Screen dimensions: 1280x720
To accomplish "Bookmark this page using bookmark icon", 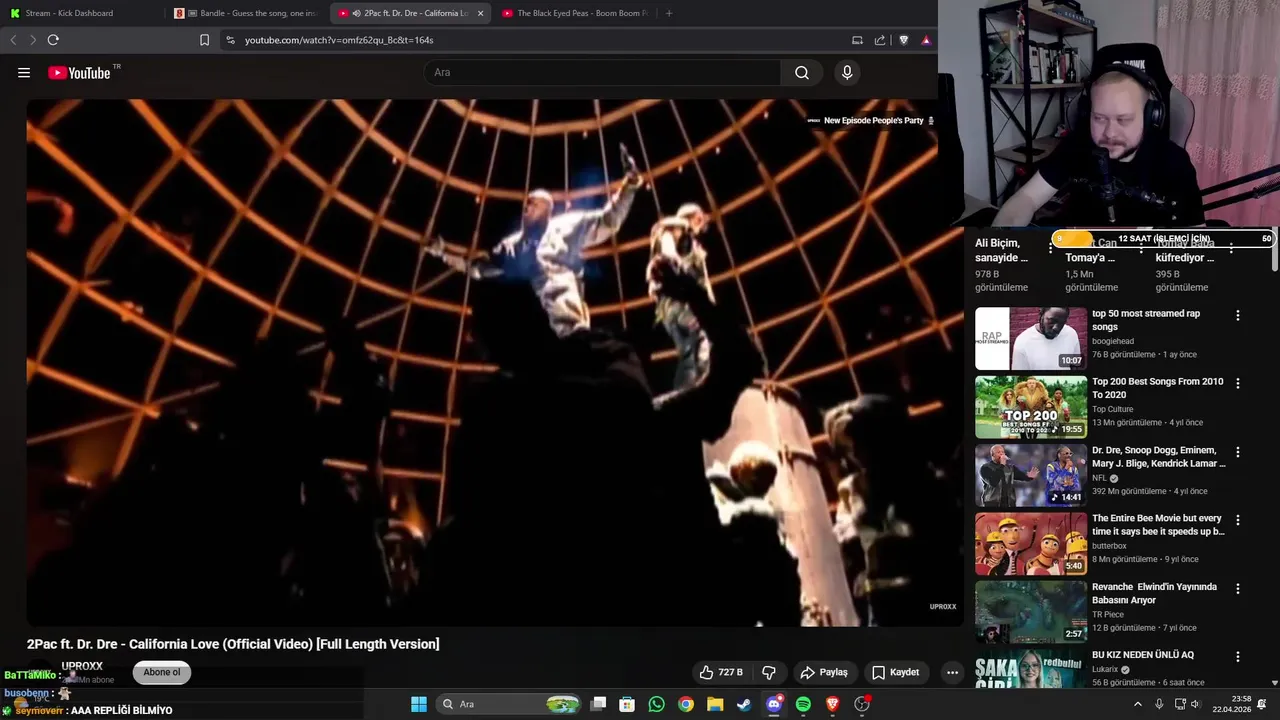I will 204,40.
